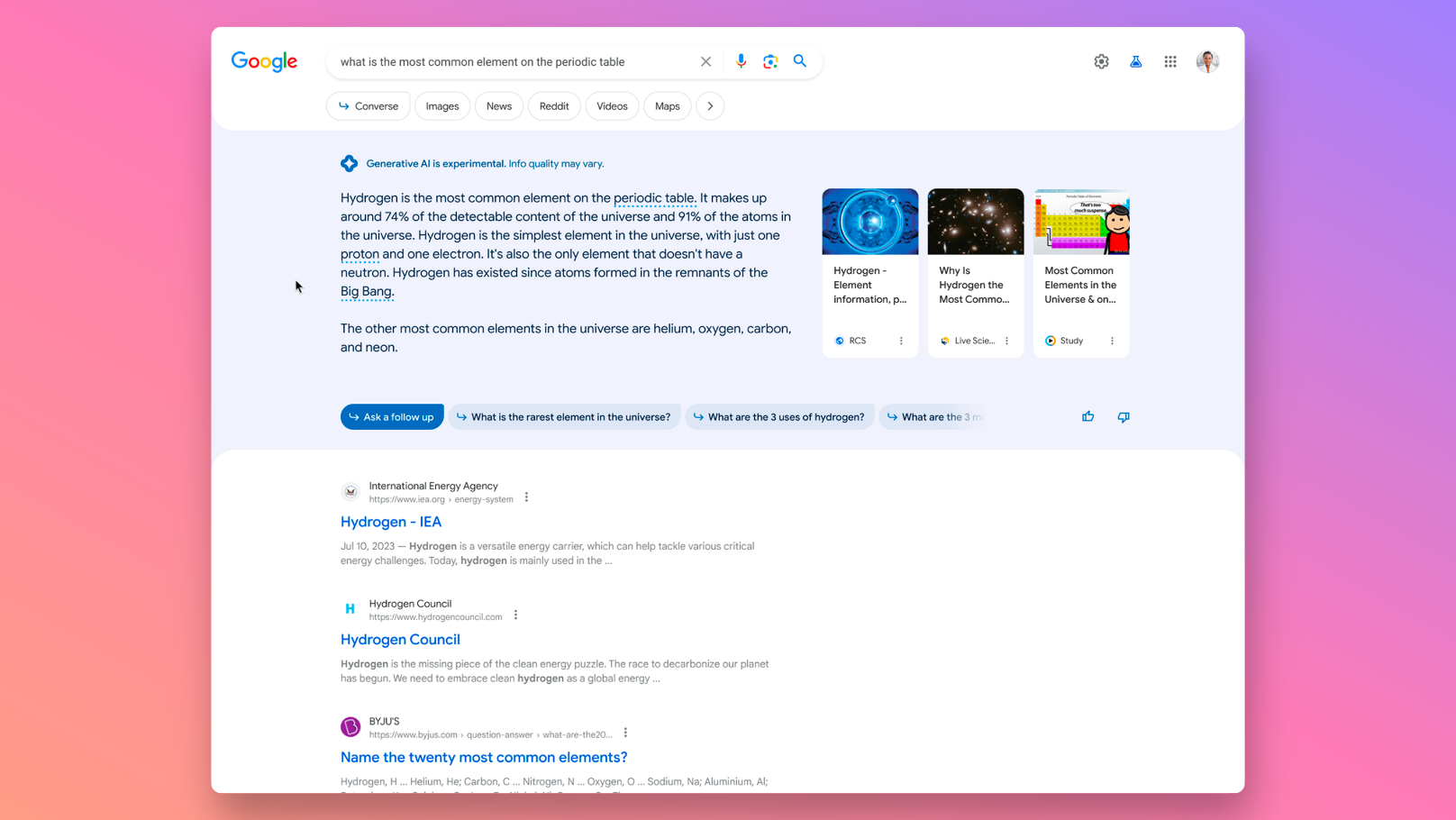Select the News filter
The image size is (1456, 820).
pos(499,106)
